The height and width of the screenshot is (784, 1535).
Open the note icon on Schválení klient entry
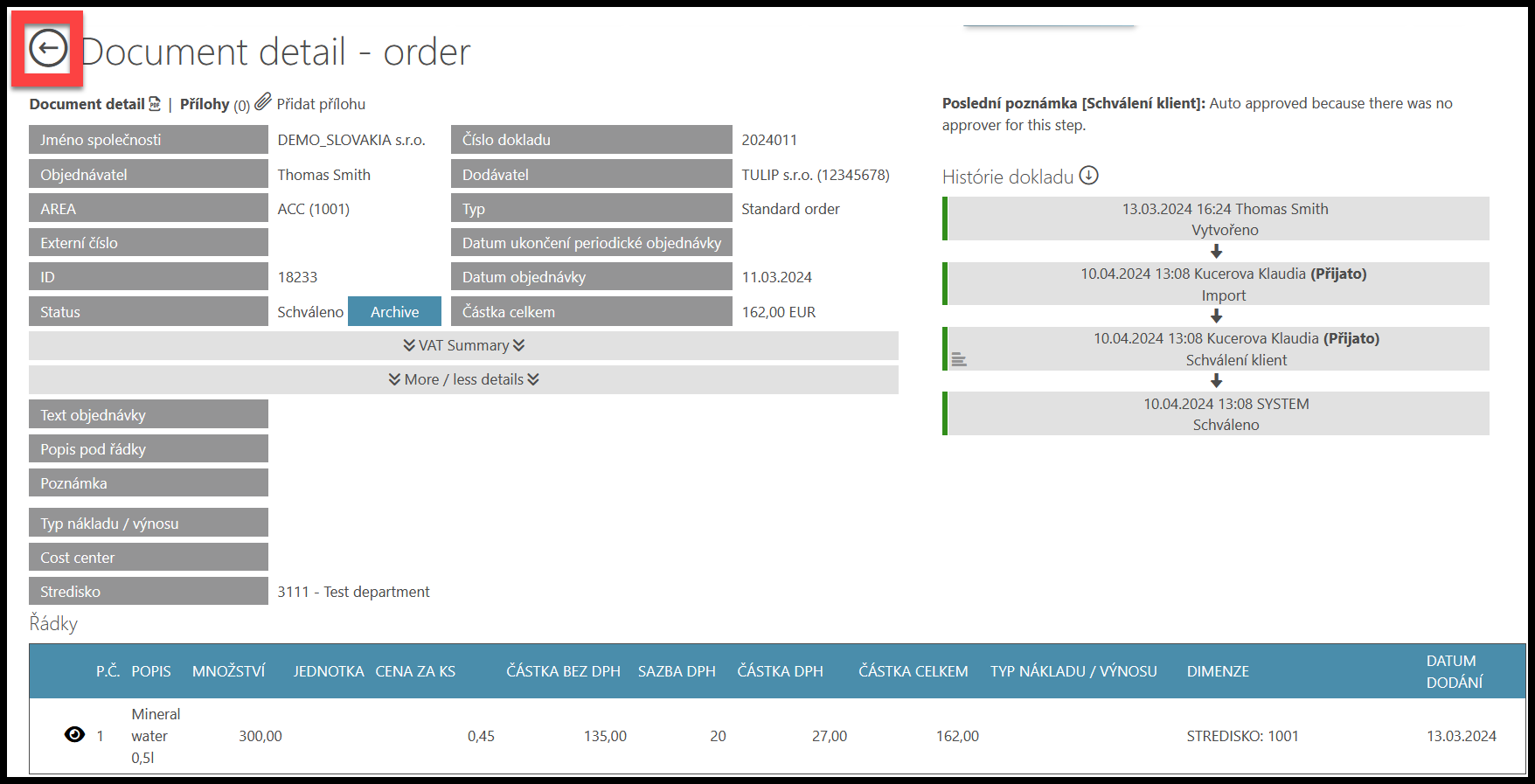pos(959,359)
